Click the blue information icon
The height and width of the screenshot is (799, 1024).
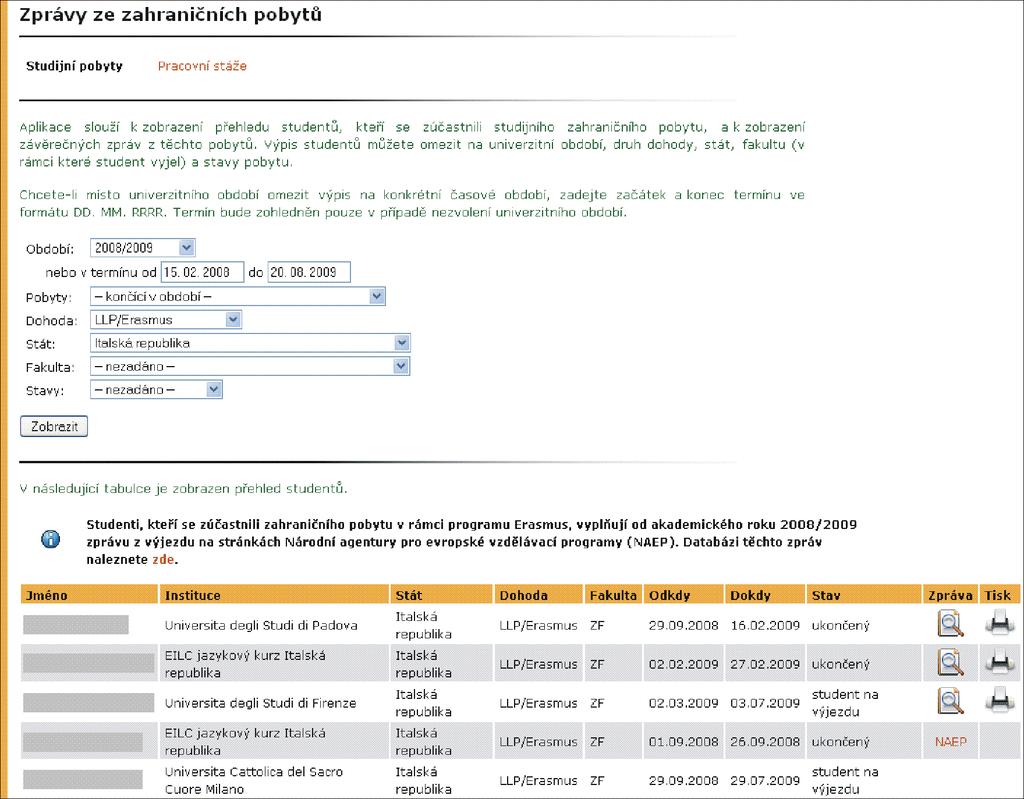pos(50,539)
